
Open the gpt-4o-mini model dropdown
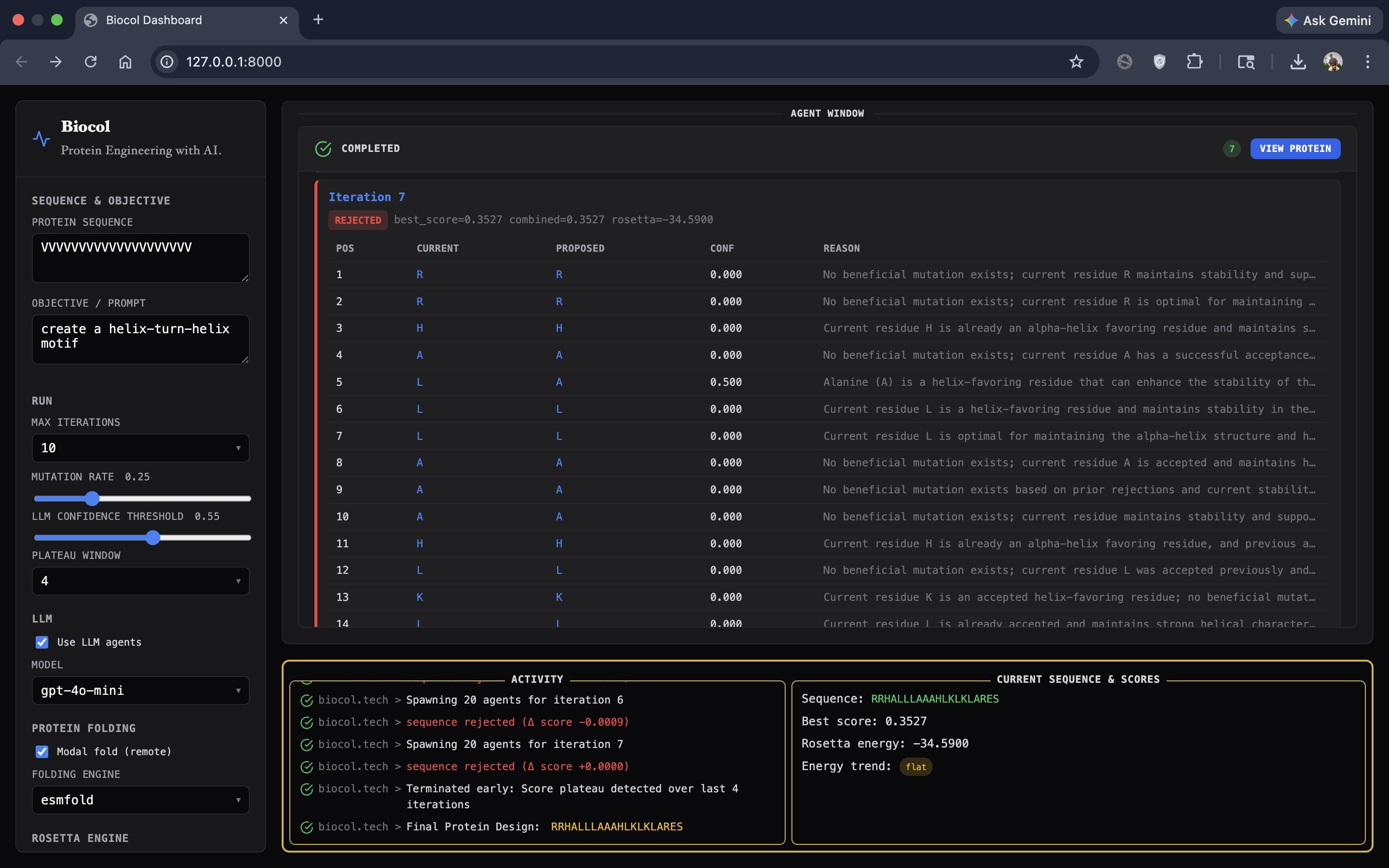141,691
